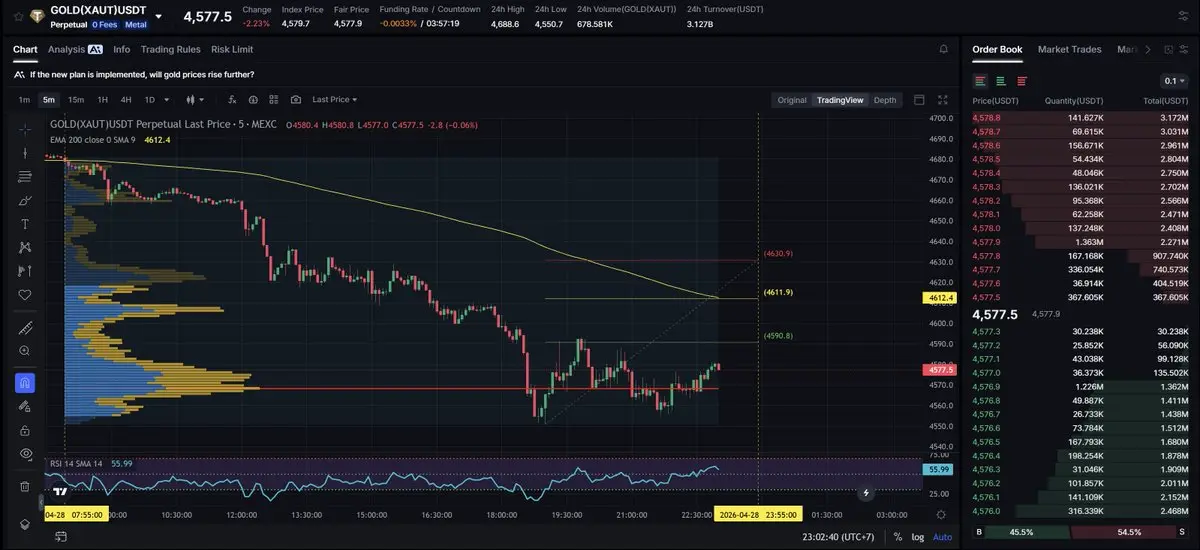Viewport: 1200px width, 550px height.
Task: Open the chart patterns tool
Action: 25,248
